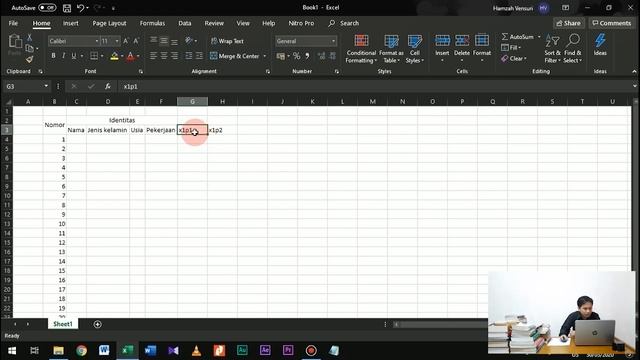Apply Percent style

[x=297, y=56]
